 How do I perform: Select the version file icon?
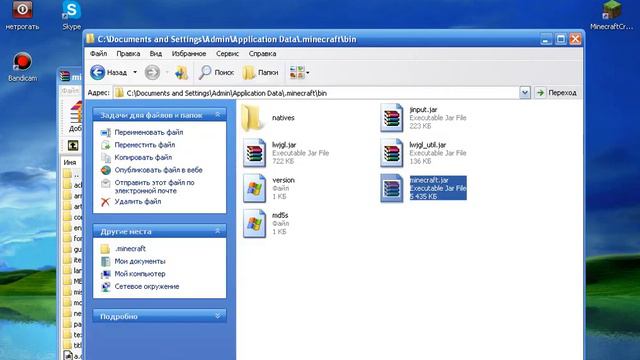pos(254,188)
